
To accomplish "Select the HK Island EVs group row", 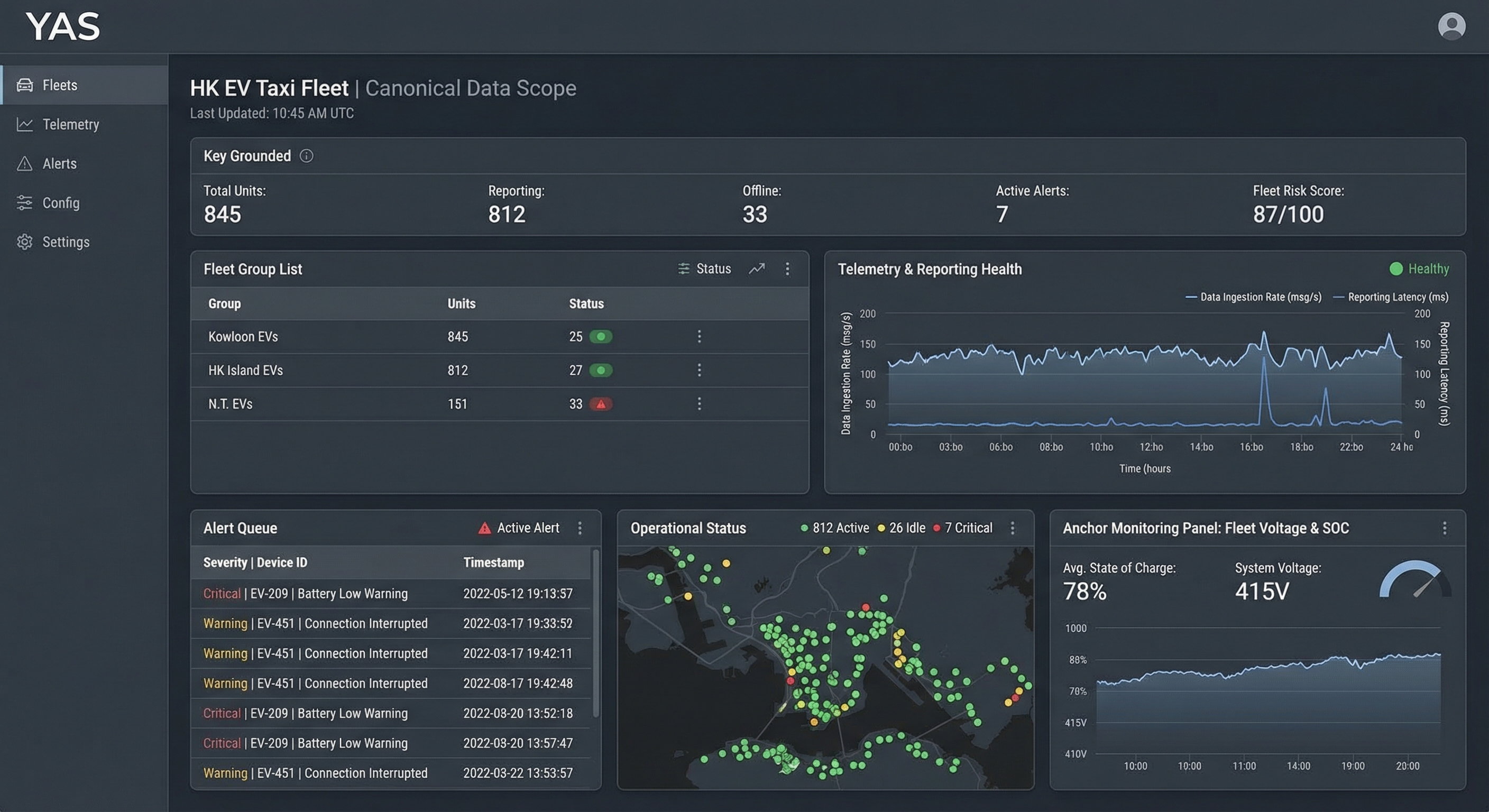I will [246, 371].
